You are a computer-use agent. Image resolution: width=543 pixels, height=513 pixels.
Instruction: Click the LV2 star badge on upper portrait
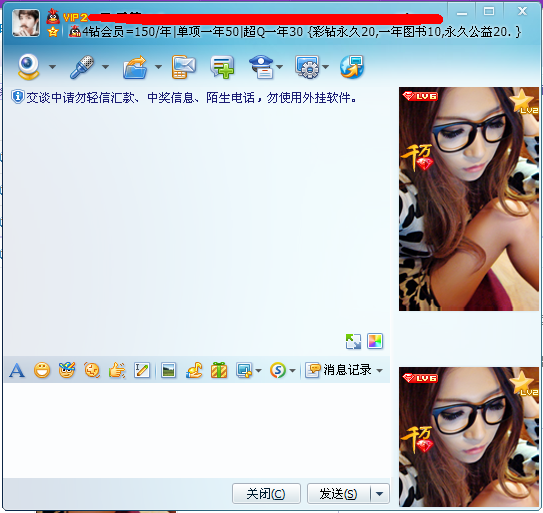click(524, 101)
